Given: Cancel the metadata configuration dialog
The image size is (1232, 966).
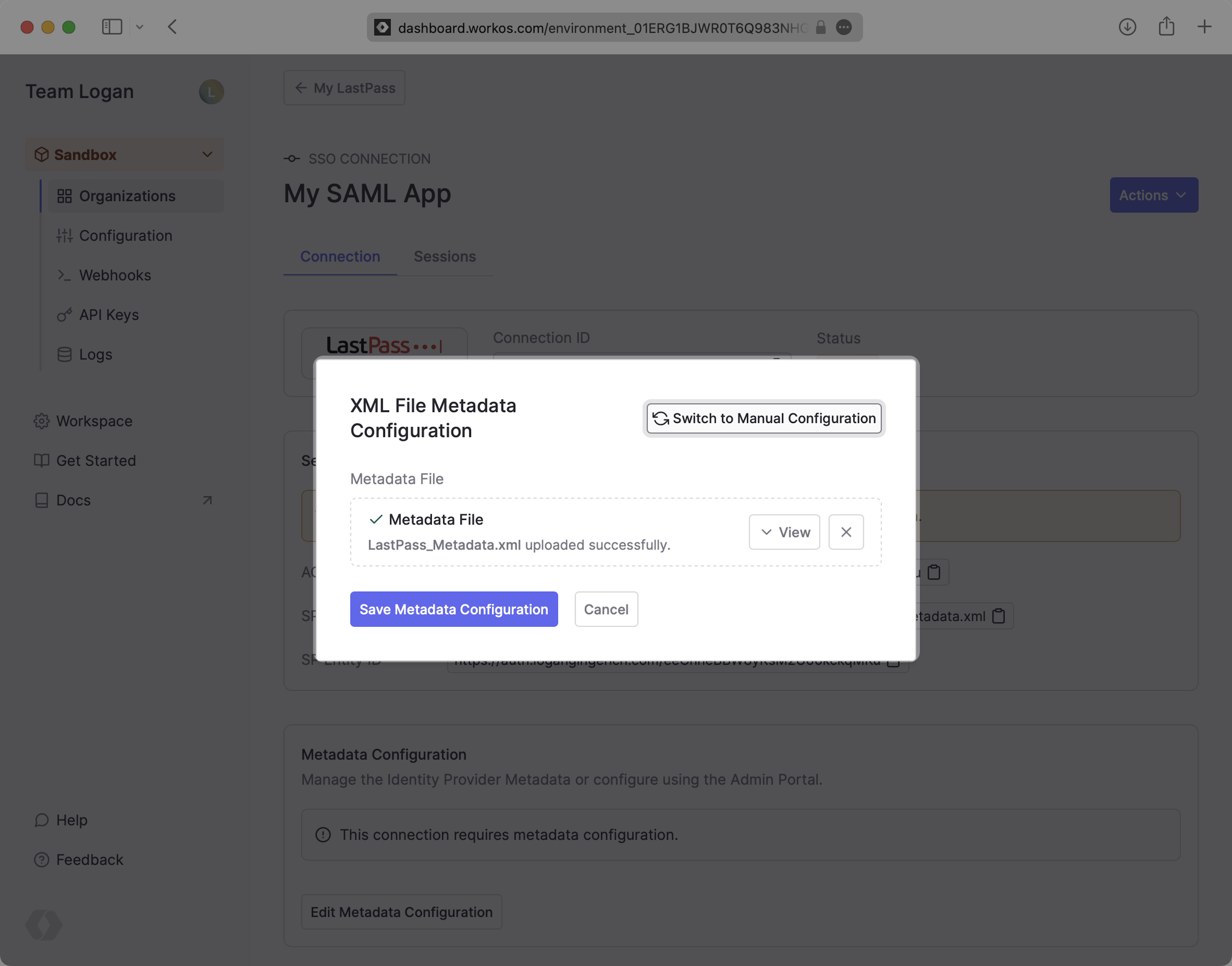Looking at the screenshot, I should (606, 609).
